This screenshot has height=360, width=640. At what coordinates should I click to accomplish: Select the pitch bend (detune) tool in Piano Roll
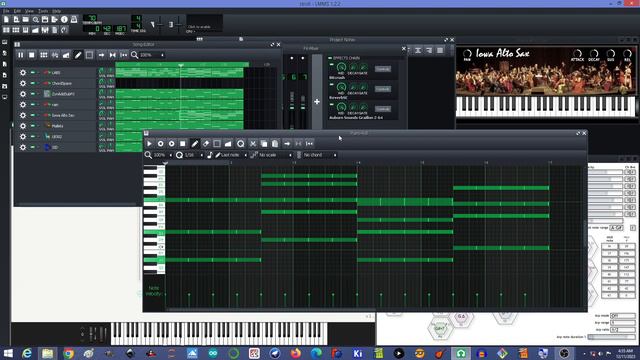(228, 144)
